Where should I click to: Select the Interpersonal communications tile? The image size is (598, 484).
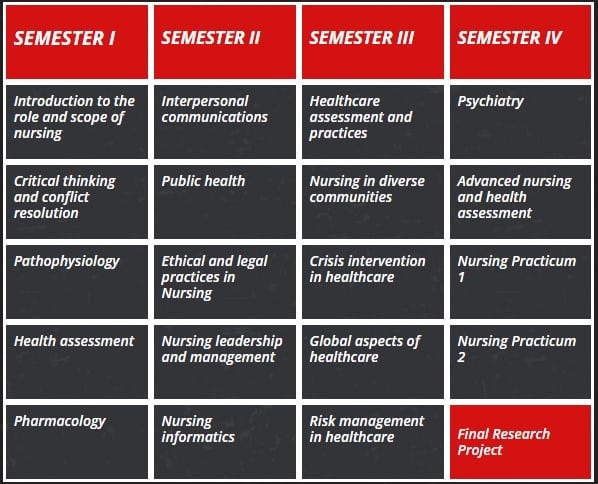tap(225, 122)
